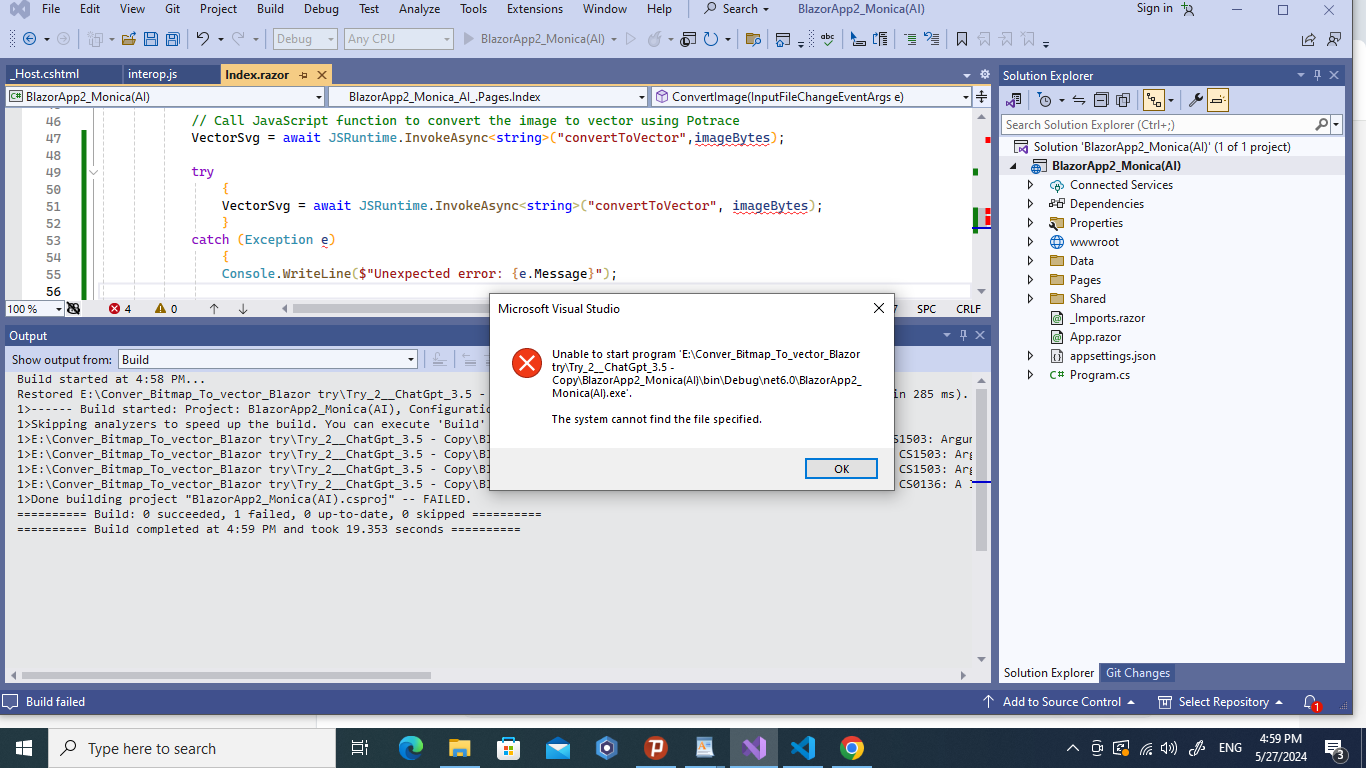1366x768 pixels.
Task: Click the Output panel vertical scrollbar
Action: click(x=982, y=470)
